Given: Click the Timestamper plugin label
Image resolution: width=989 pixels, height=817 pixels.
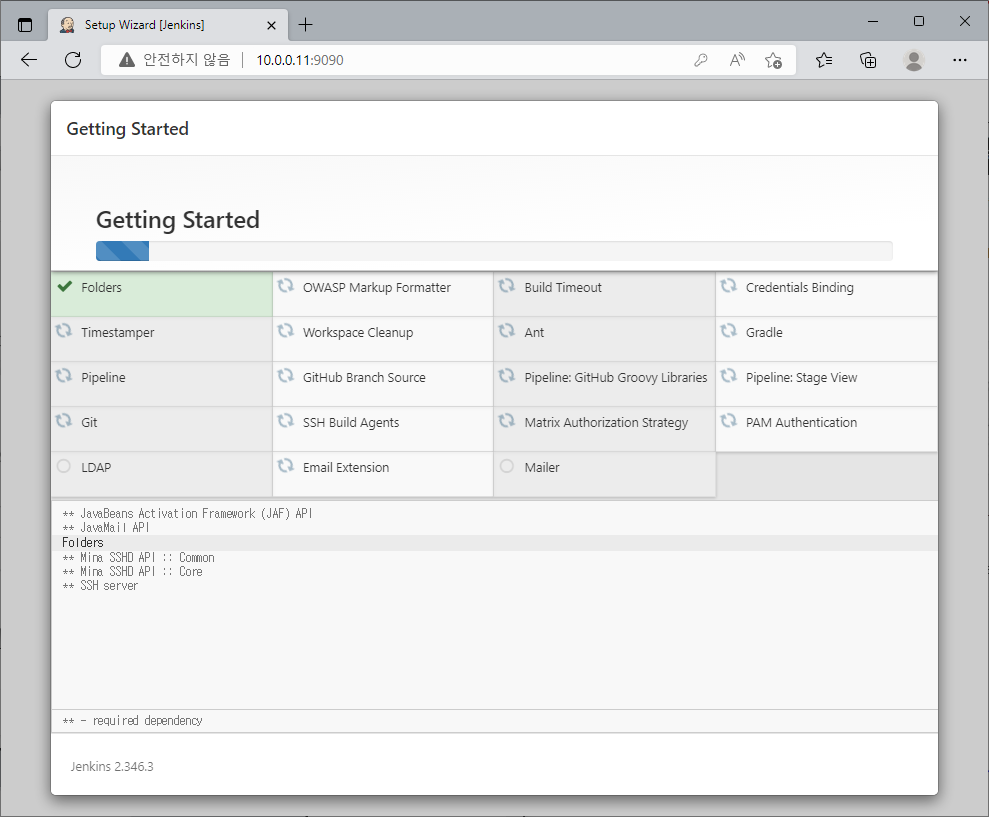Looking at the screenshot, I should 117,332.
